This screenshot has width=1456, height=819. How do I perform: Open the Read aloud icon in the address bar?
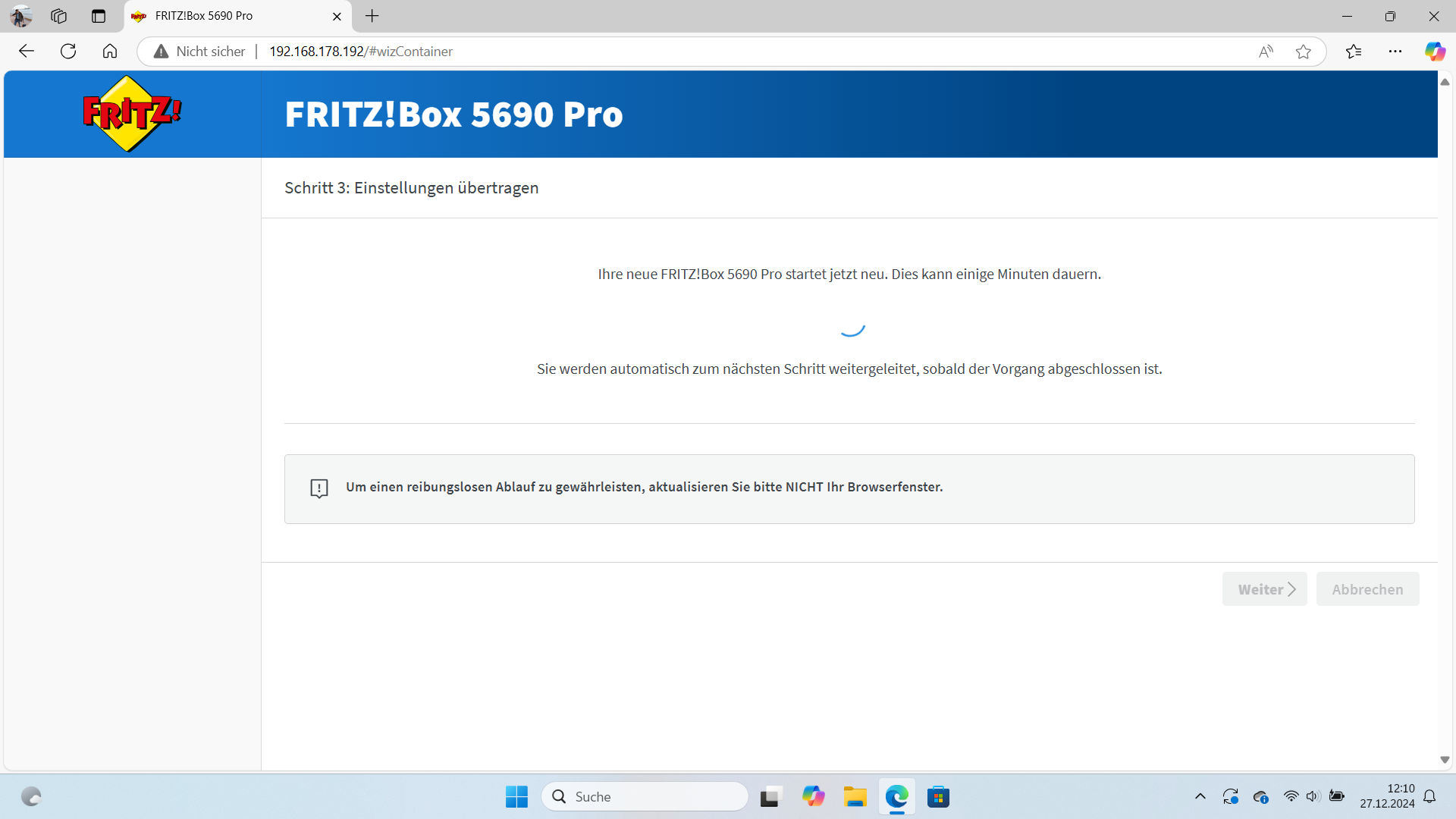(1266, 51)
